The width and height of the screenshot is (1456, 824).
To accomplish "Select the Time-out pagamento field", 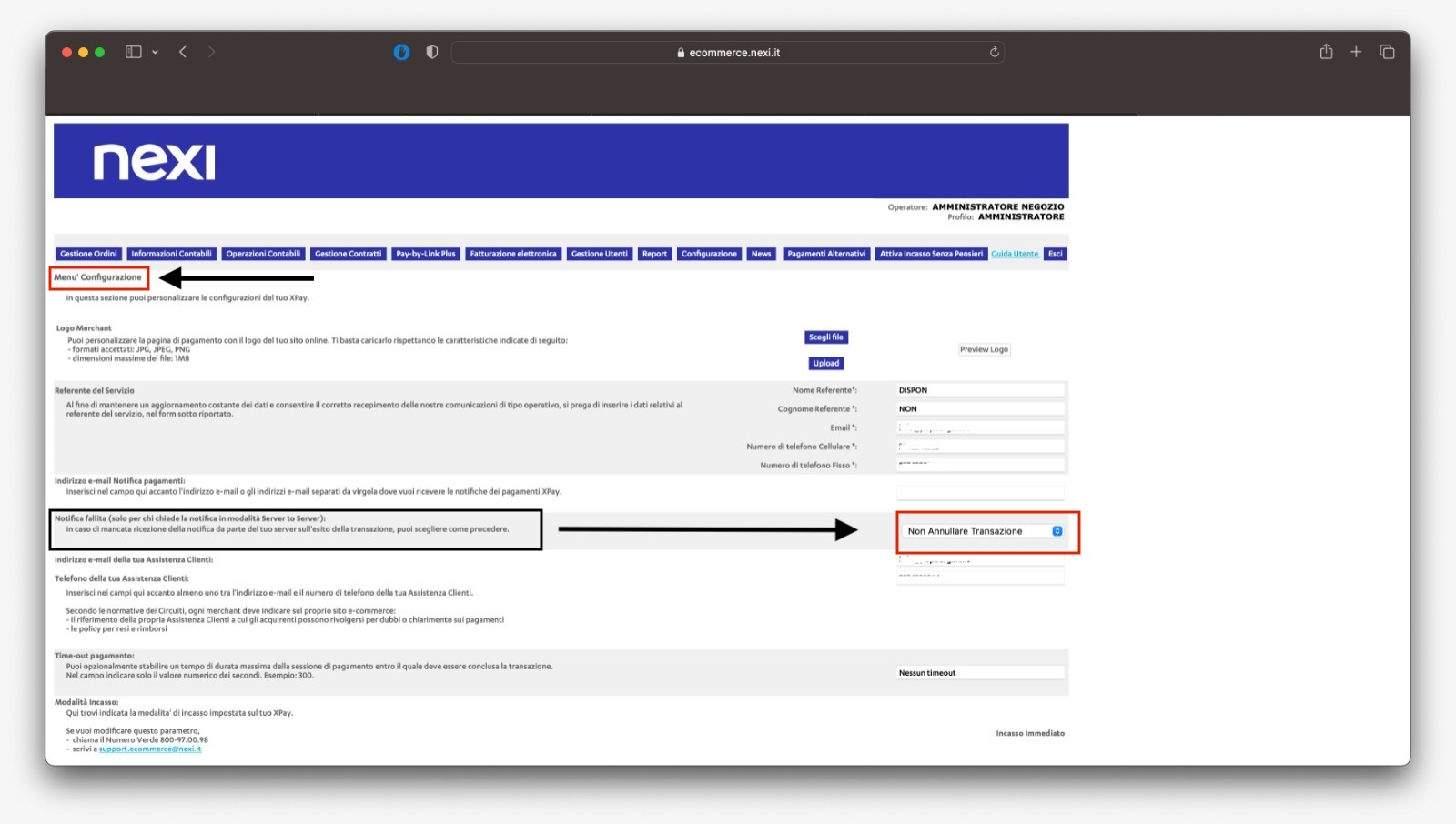I will click(x=980, y=673).
